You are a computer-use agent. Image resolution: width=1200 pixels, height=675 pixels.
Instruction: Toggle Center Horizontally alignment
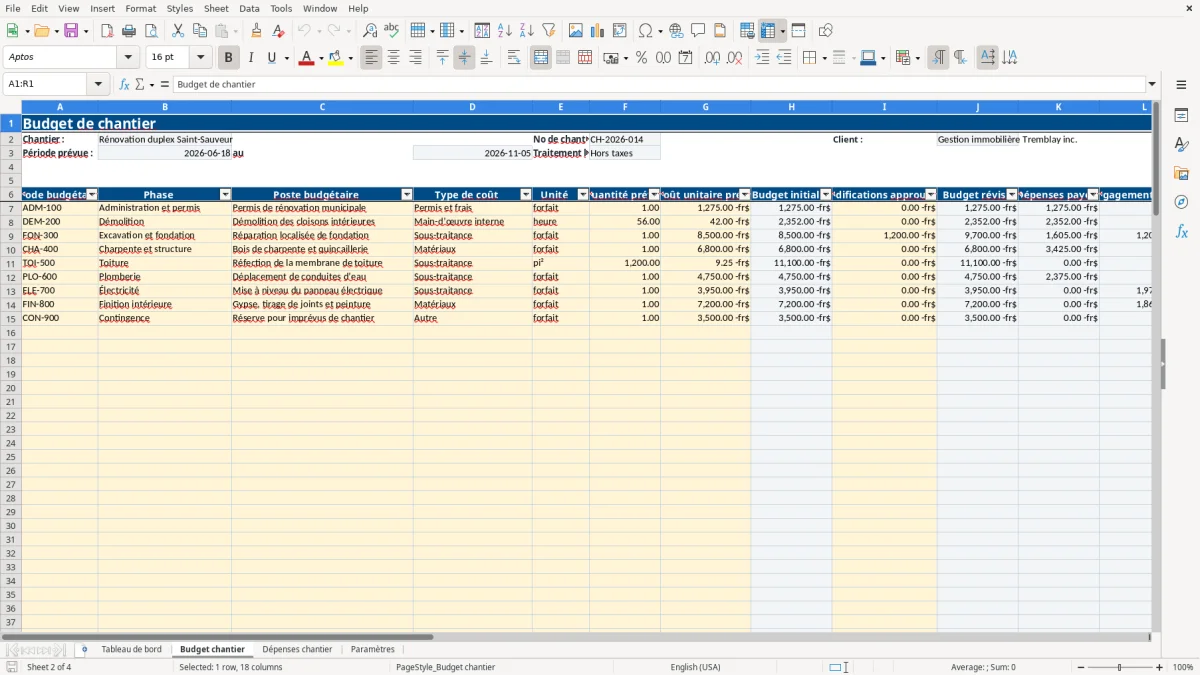[x=393, y=58]
